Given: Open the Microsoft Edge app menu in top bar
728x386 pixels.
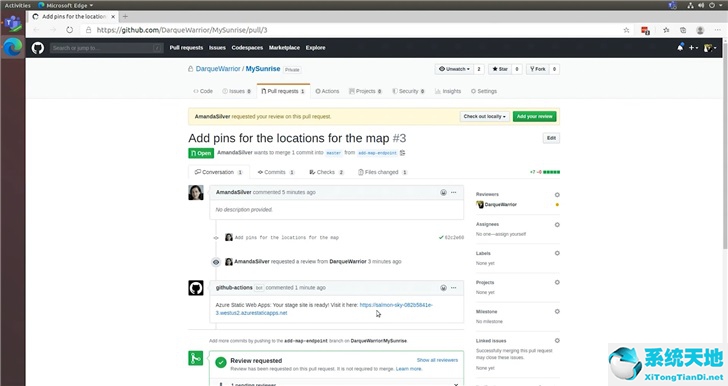Looking at the screenshot, I should [x=65, y=5].
